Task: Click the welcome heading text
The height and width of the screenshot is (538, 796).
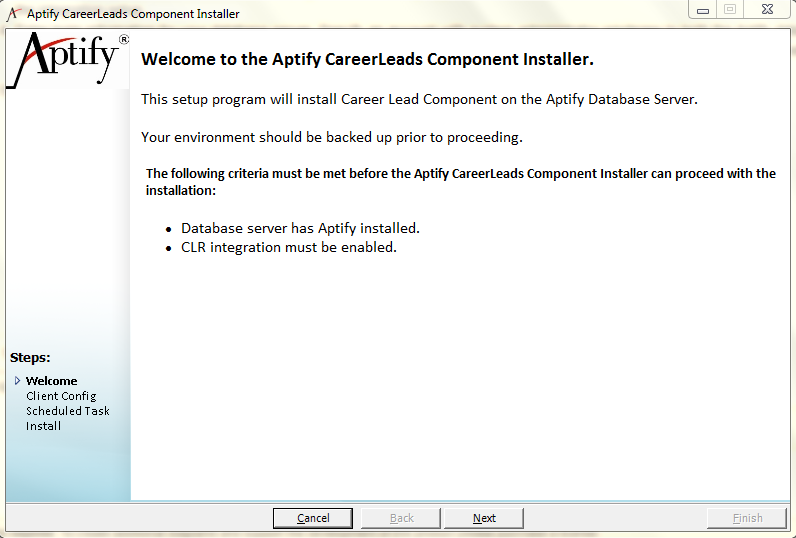Action: (368, 59)
